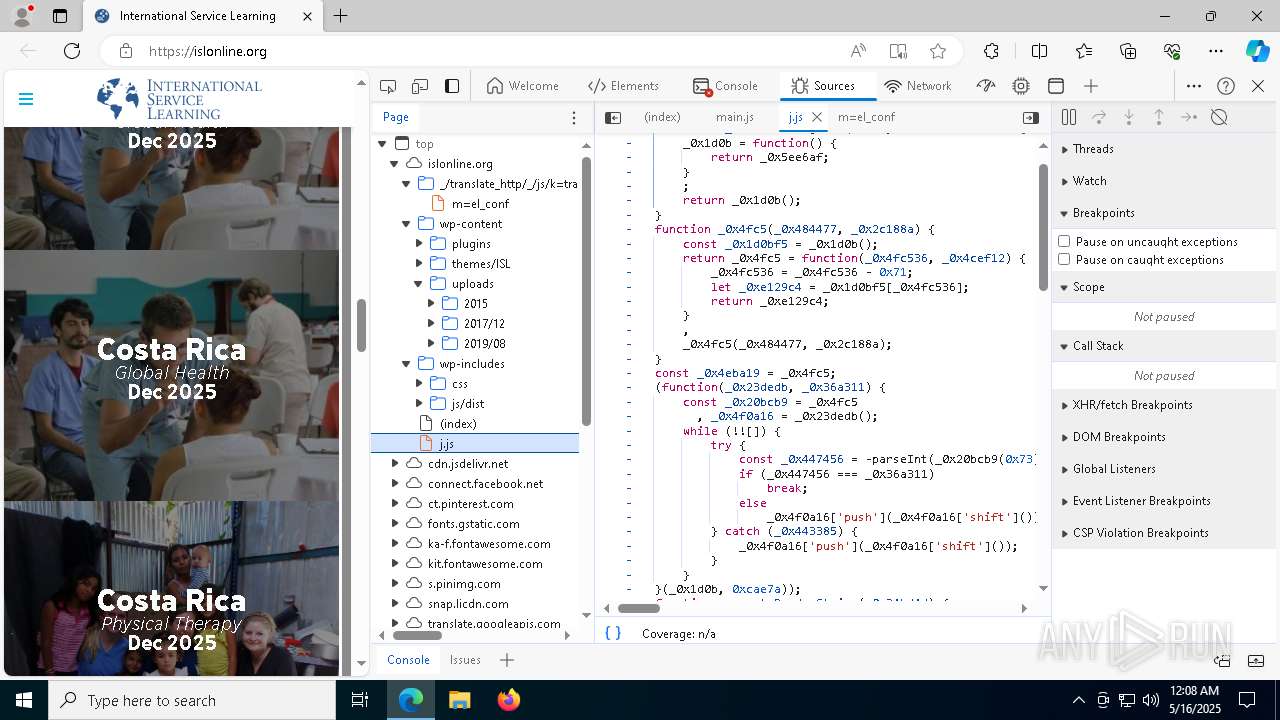Click the code editor horizontal scrollbar
This screenshot has width=1280, height=720.
[638, 608]
